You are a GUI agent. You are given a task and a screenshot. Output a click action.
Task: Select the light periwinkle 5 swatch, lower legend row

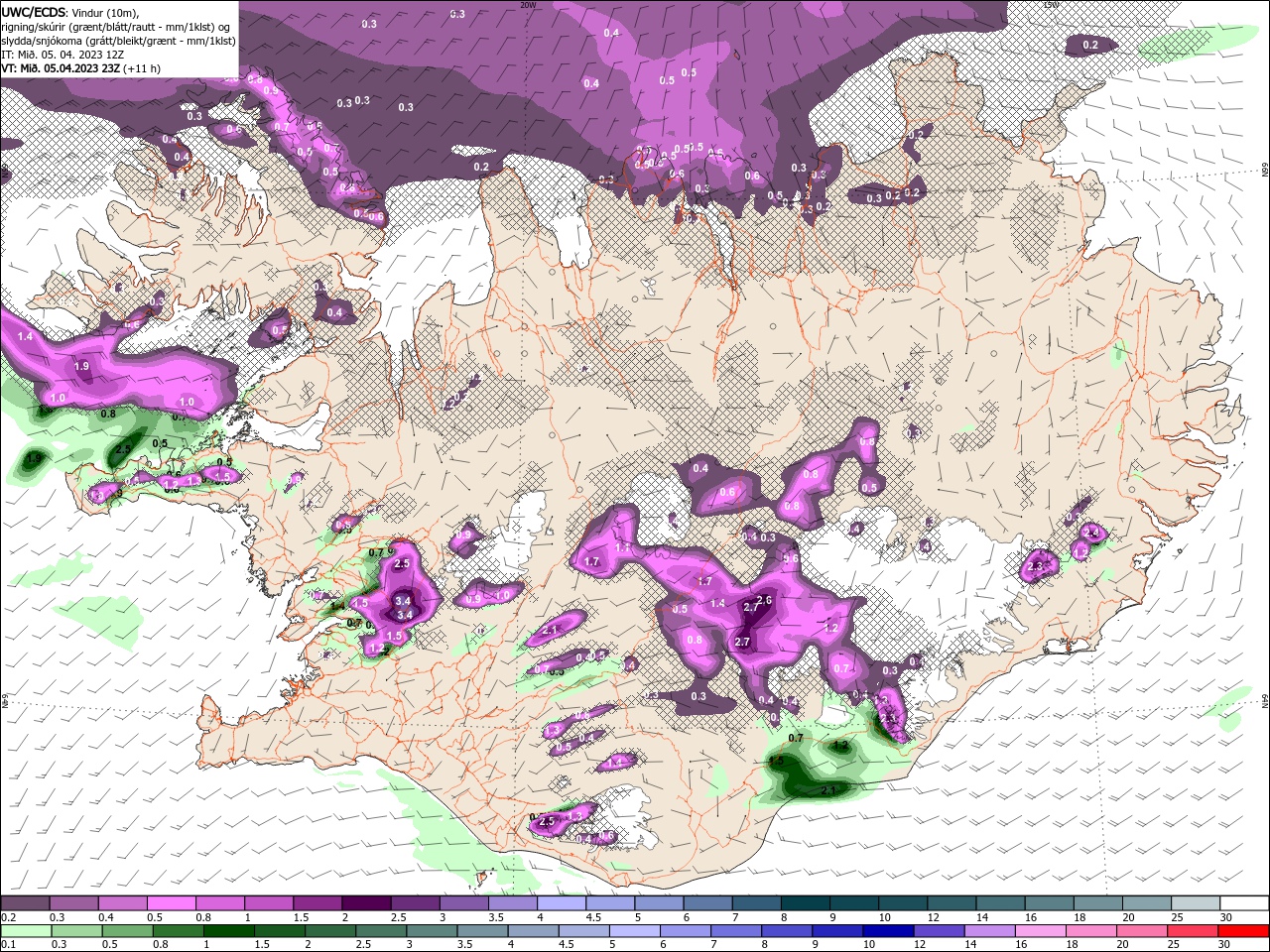[635, 931]
